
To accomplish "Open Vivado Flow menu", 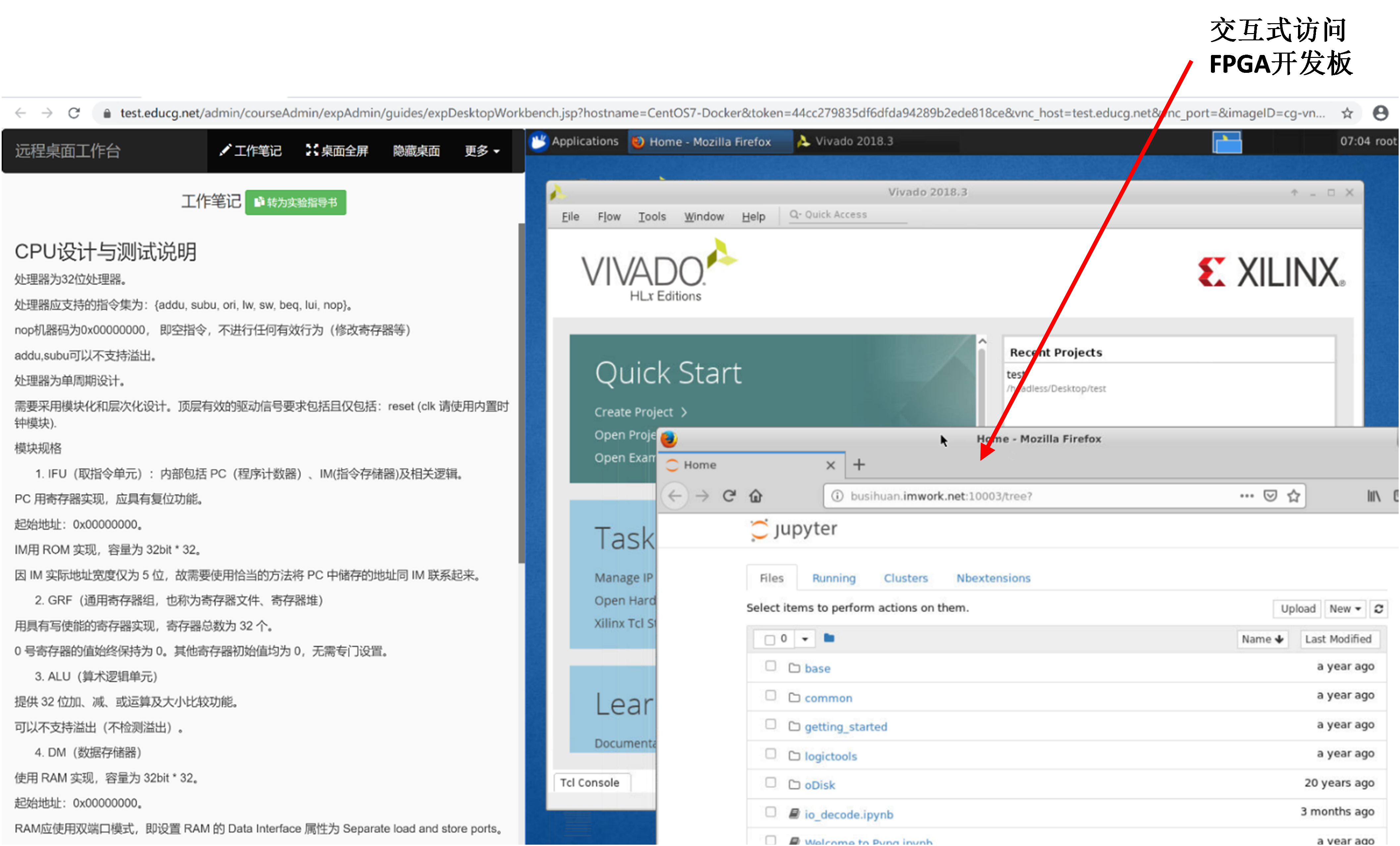I will click(609, 216).
